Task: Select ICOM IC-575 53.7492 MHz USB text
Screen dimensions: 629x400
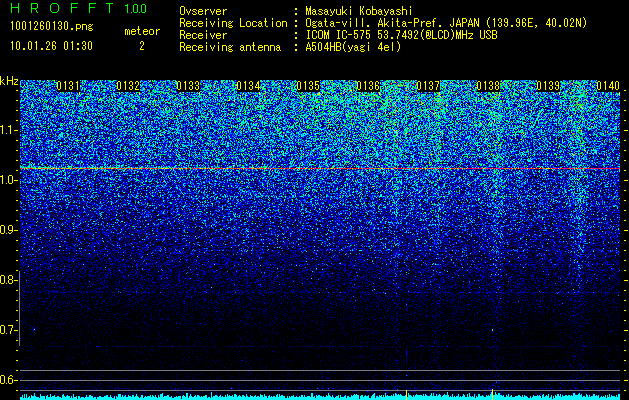Action: (x=401, y=35)
